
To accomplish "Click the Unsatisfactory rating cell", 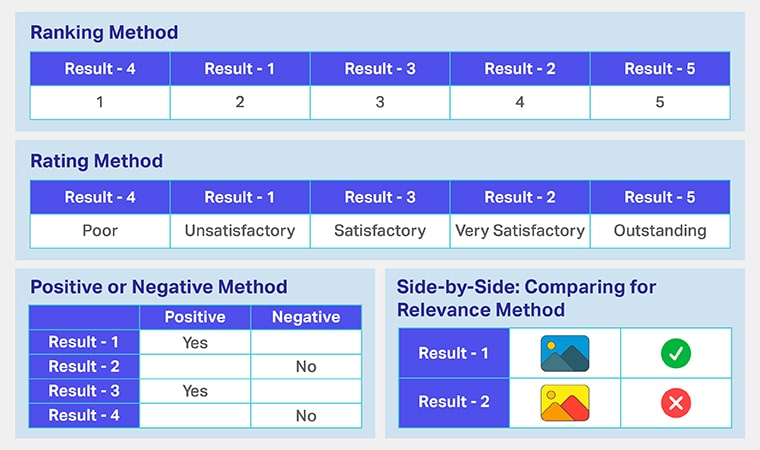I will tap(240, 230).
